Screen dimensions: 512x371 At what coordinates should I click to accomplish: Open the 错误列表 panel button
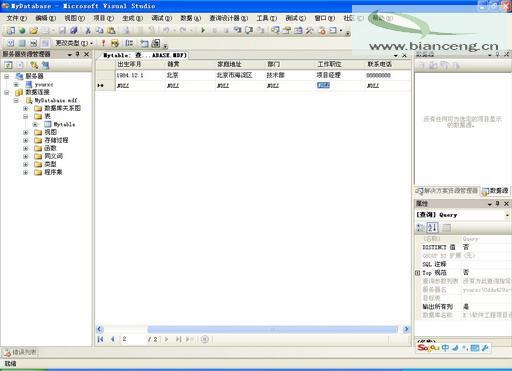coord(20,352)
